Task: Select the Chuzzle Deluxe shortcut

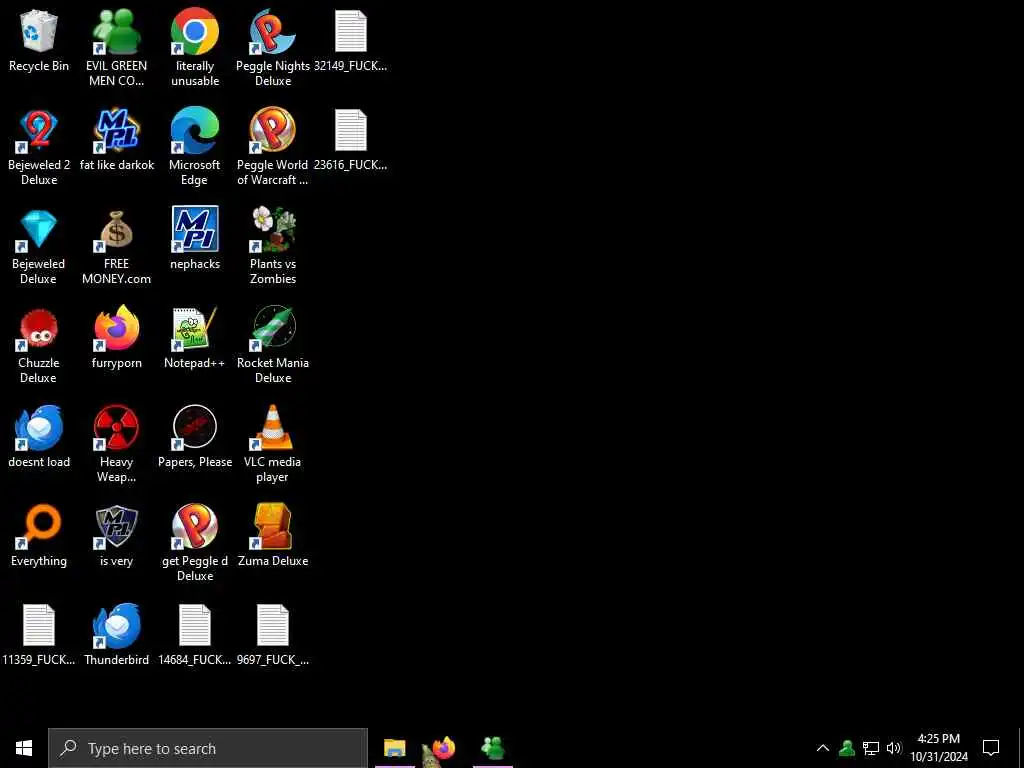Action: point(39,345)
